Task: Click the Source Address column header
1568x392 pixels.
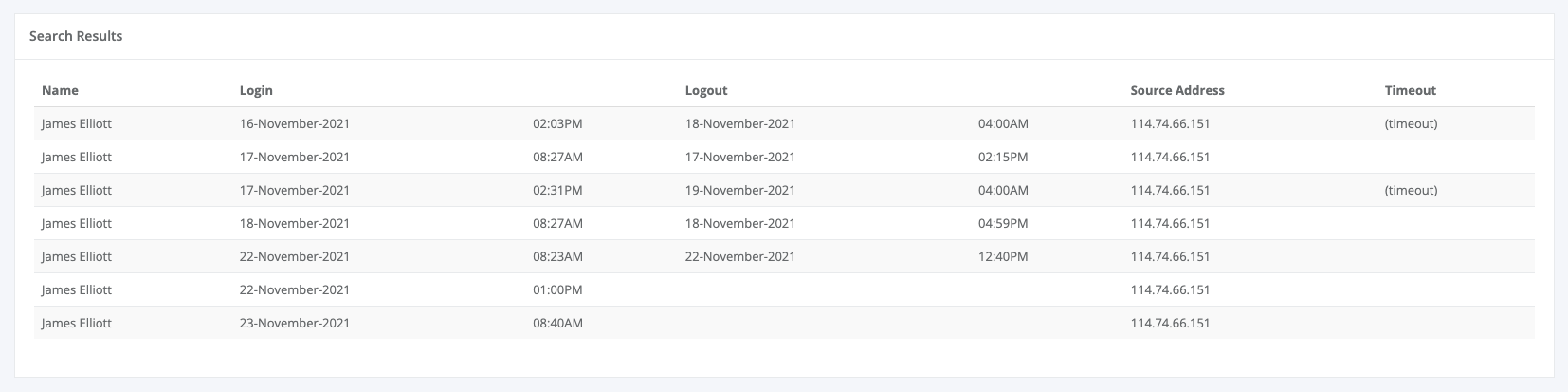Action: click(1177, 90)
